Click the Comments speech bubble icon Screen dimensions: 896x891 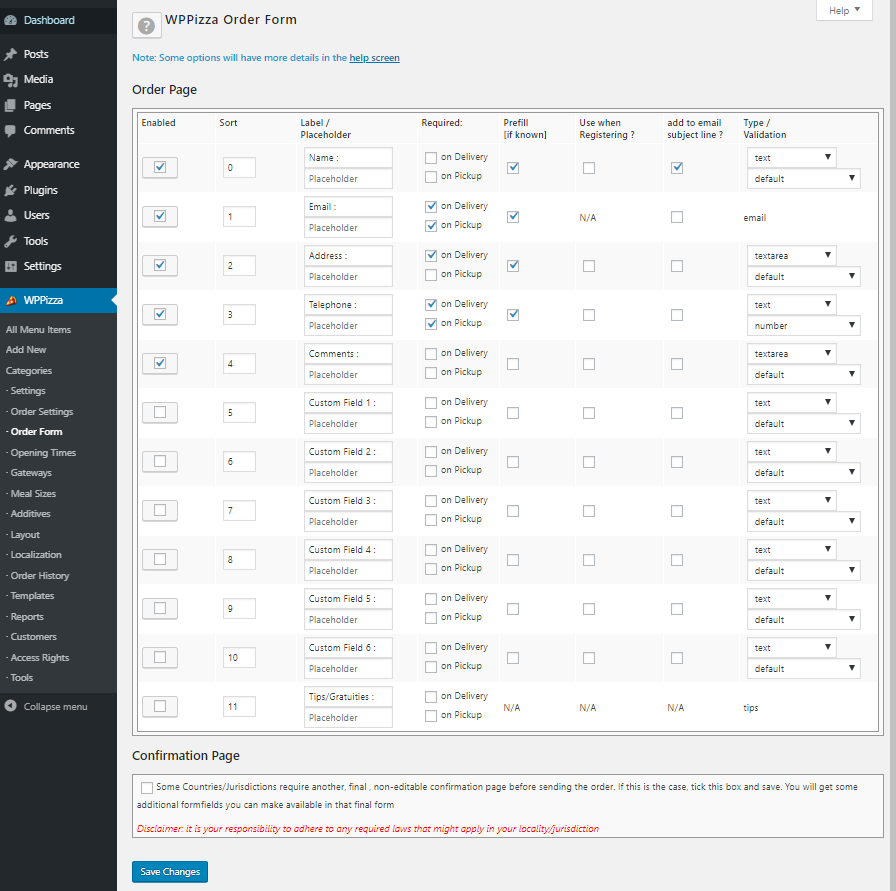click(x=11, y=131)
